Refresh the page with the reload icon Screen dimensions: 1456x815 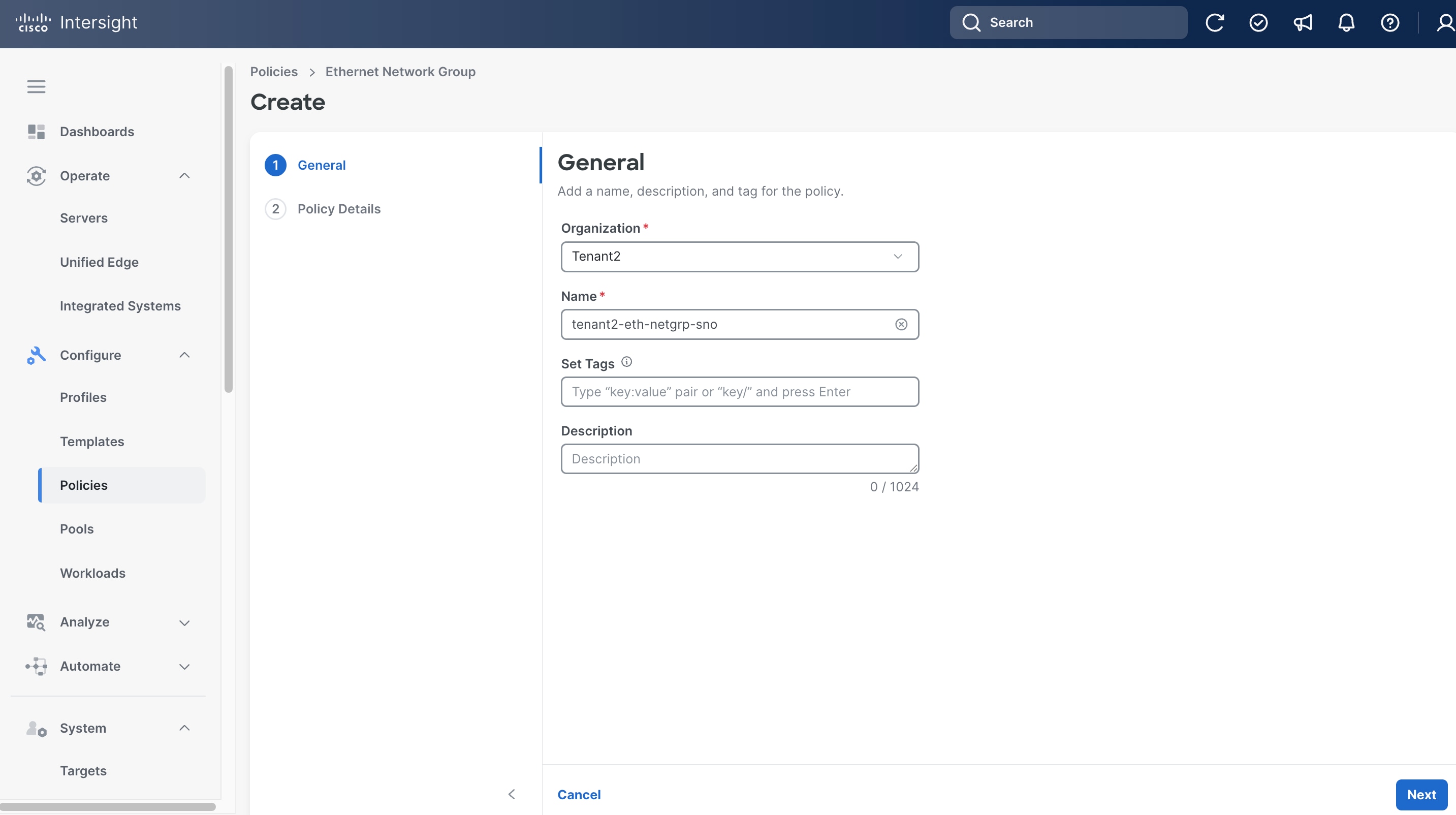[x=1214, y=22]
